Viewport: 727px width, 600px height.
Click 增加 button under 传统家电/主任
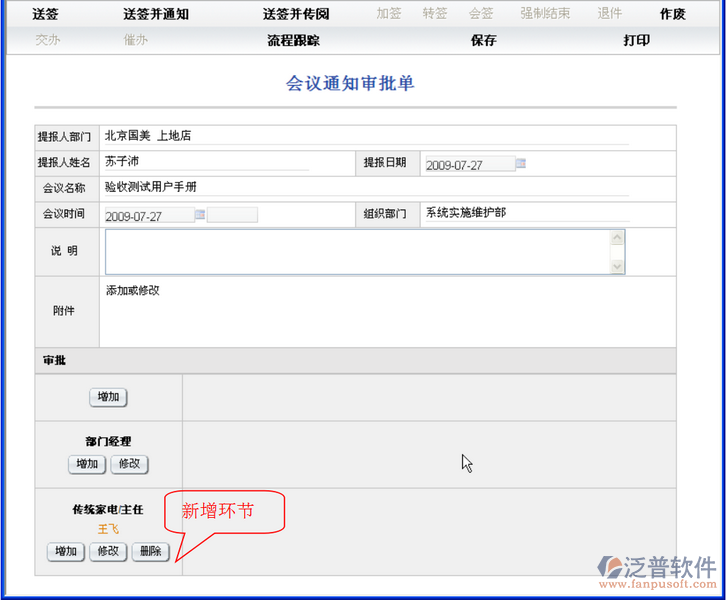pos(66,552)
